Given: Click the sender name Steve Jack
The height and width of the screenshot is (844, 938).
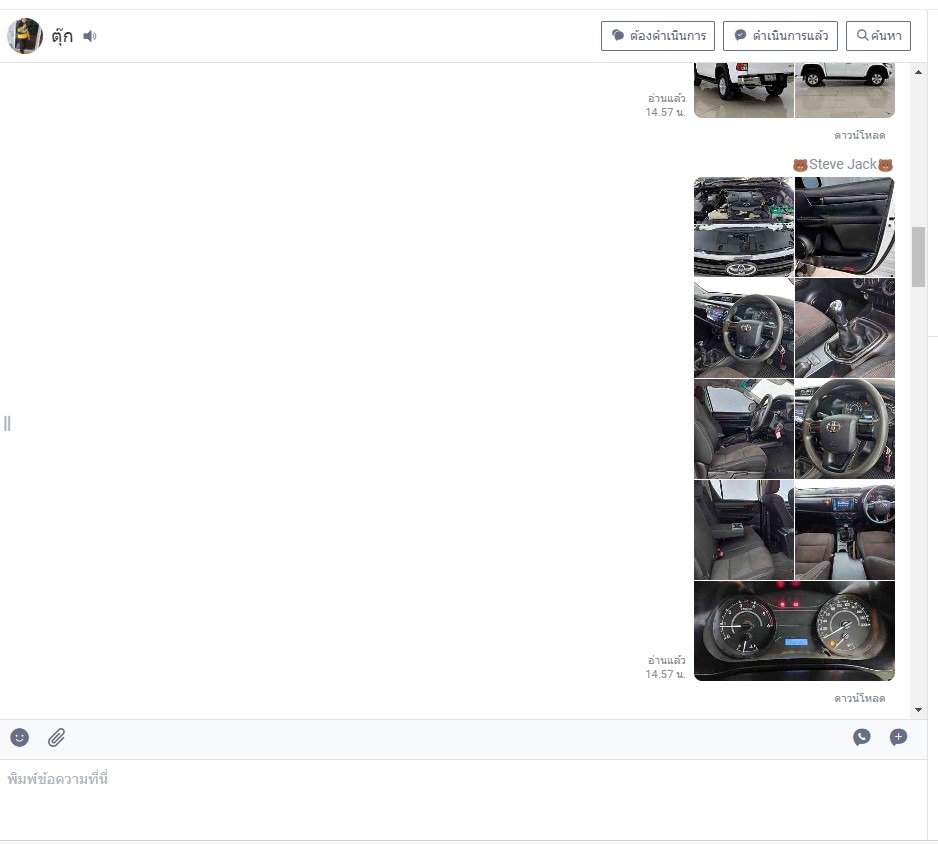Looking at the screenshot, I should (x=842, y=164).
